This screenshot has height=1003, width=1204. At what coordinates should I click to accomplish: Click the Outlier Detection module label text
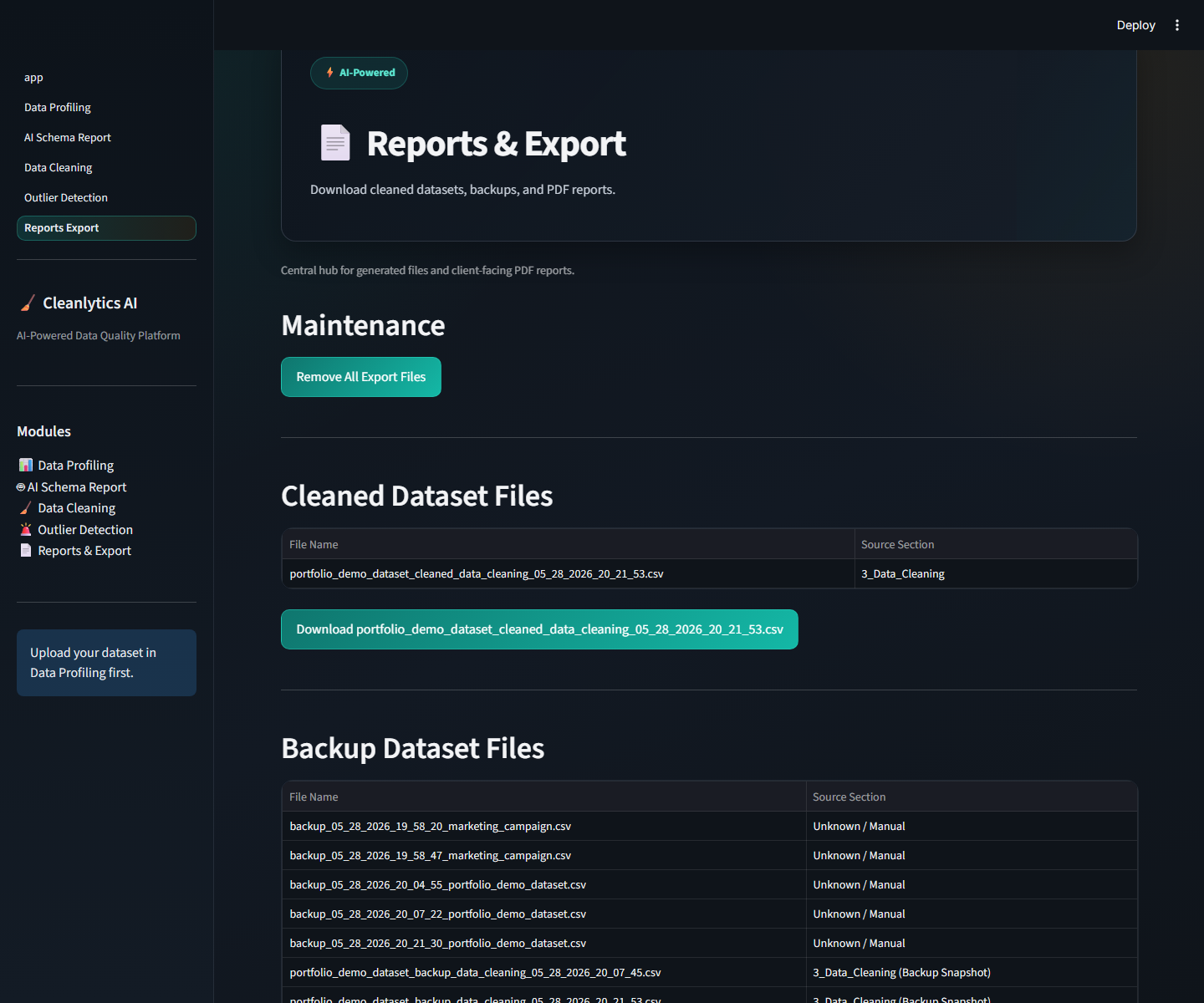[85, 530]
